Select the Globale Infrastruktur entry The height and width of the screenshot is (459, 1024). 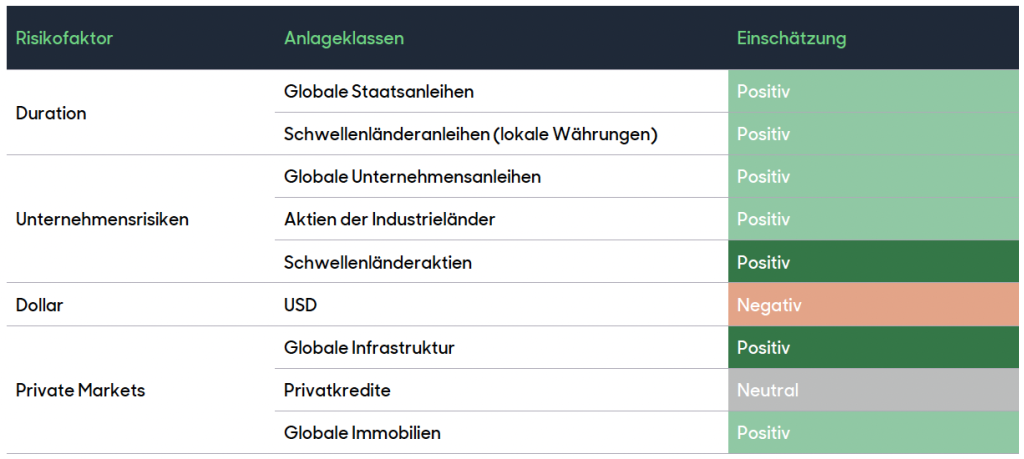click(x=369, y=348)
